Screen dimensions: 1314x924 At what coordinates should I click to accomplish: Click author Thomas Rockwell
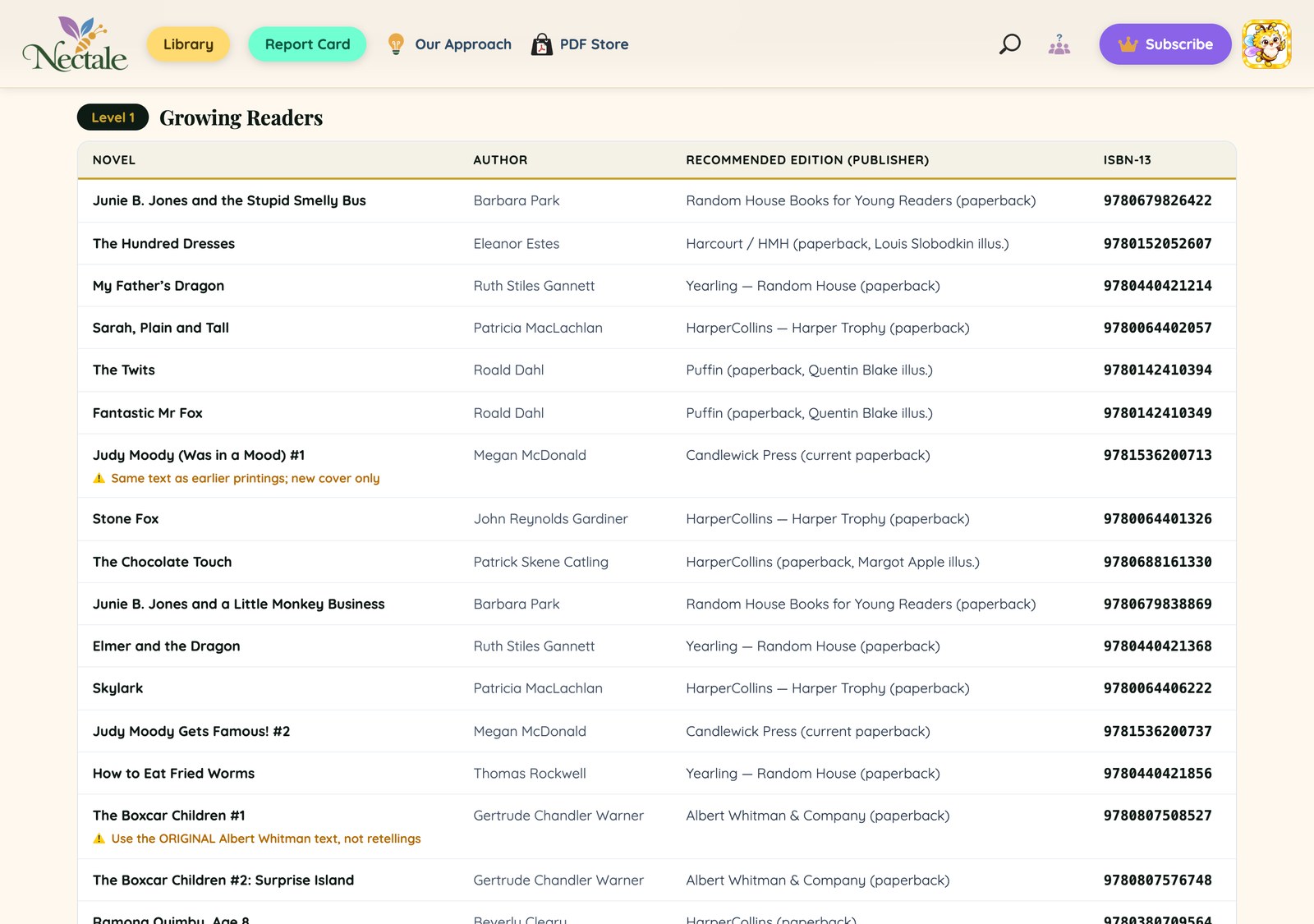click(530, 774)
